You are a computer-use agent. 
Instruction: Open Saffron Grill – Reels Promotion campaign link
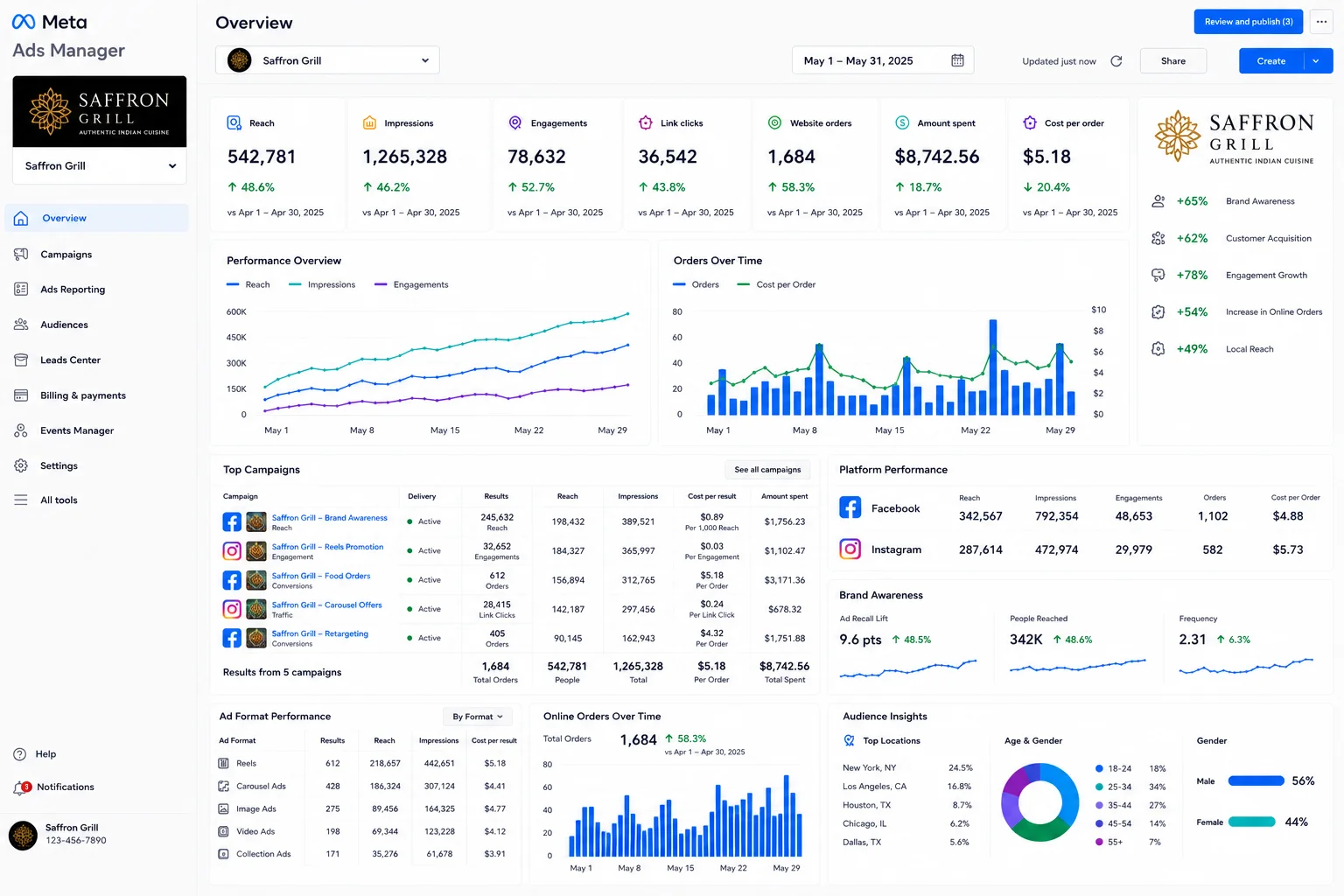(x=327, y=547)
